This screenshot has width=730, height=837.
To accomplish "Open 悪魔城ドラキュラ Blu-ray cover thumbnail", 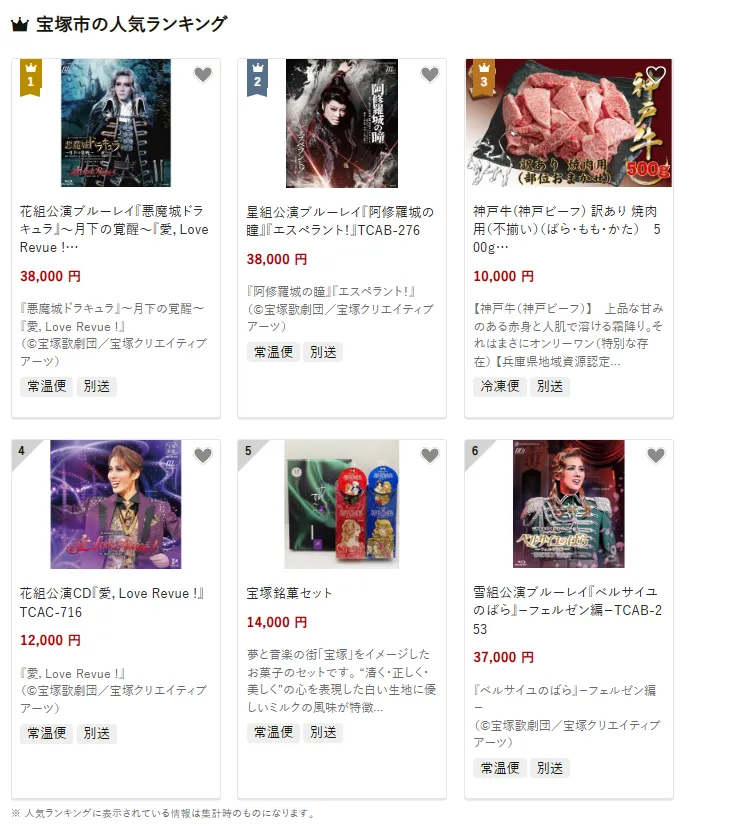I will point(116,123).
